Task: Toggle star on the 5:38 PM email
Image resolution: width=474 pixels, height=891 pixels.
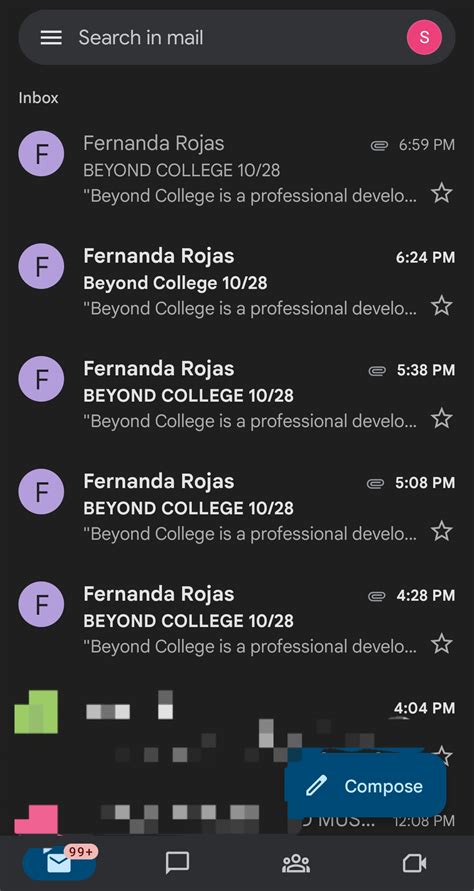Action: click(442, 418)
